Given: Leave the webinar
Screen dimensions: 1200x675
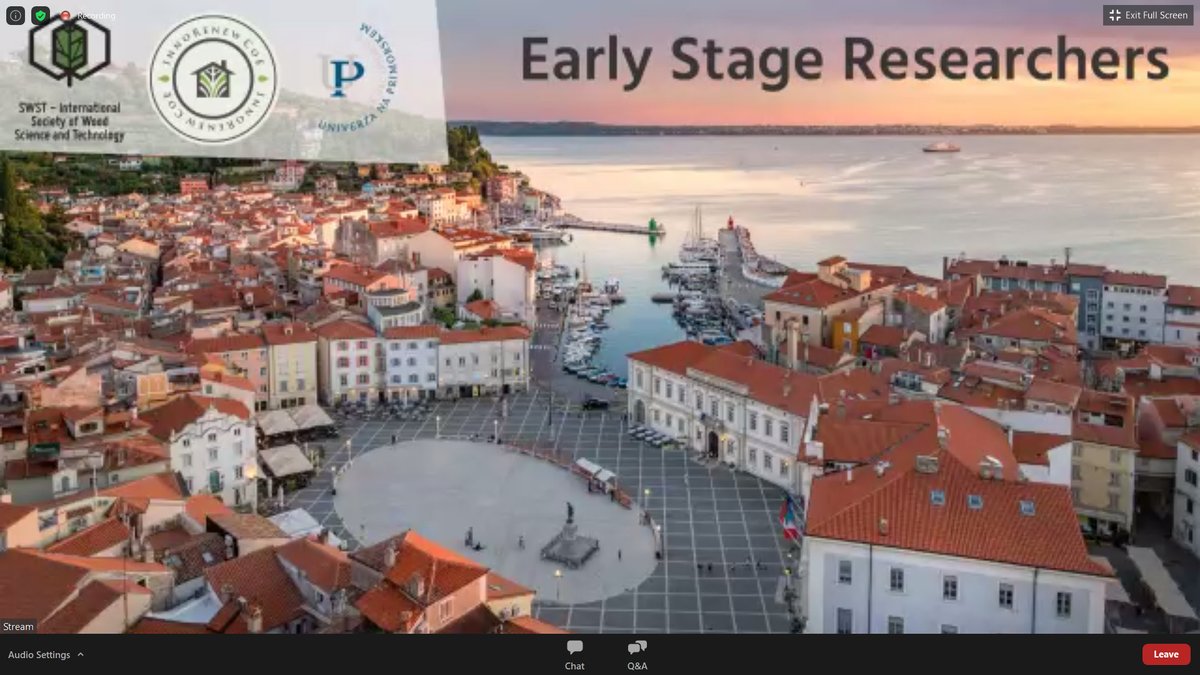Looking at the screenshot, I should (x=1166, y=654).
